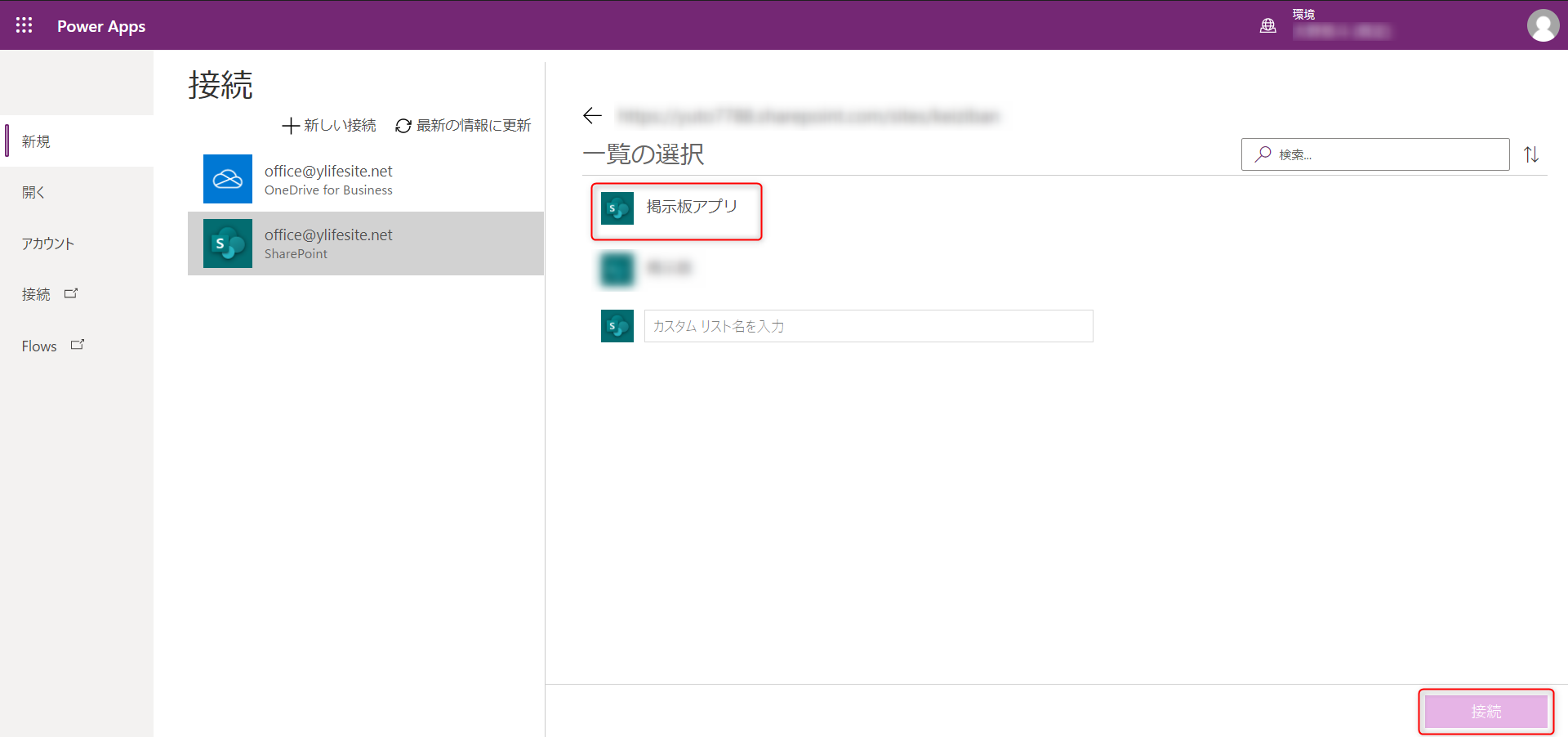This screenshot has height=737, width=1568.
Task: Select 開く in the left sidebar
Action: [x=77, y=192]
